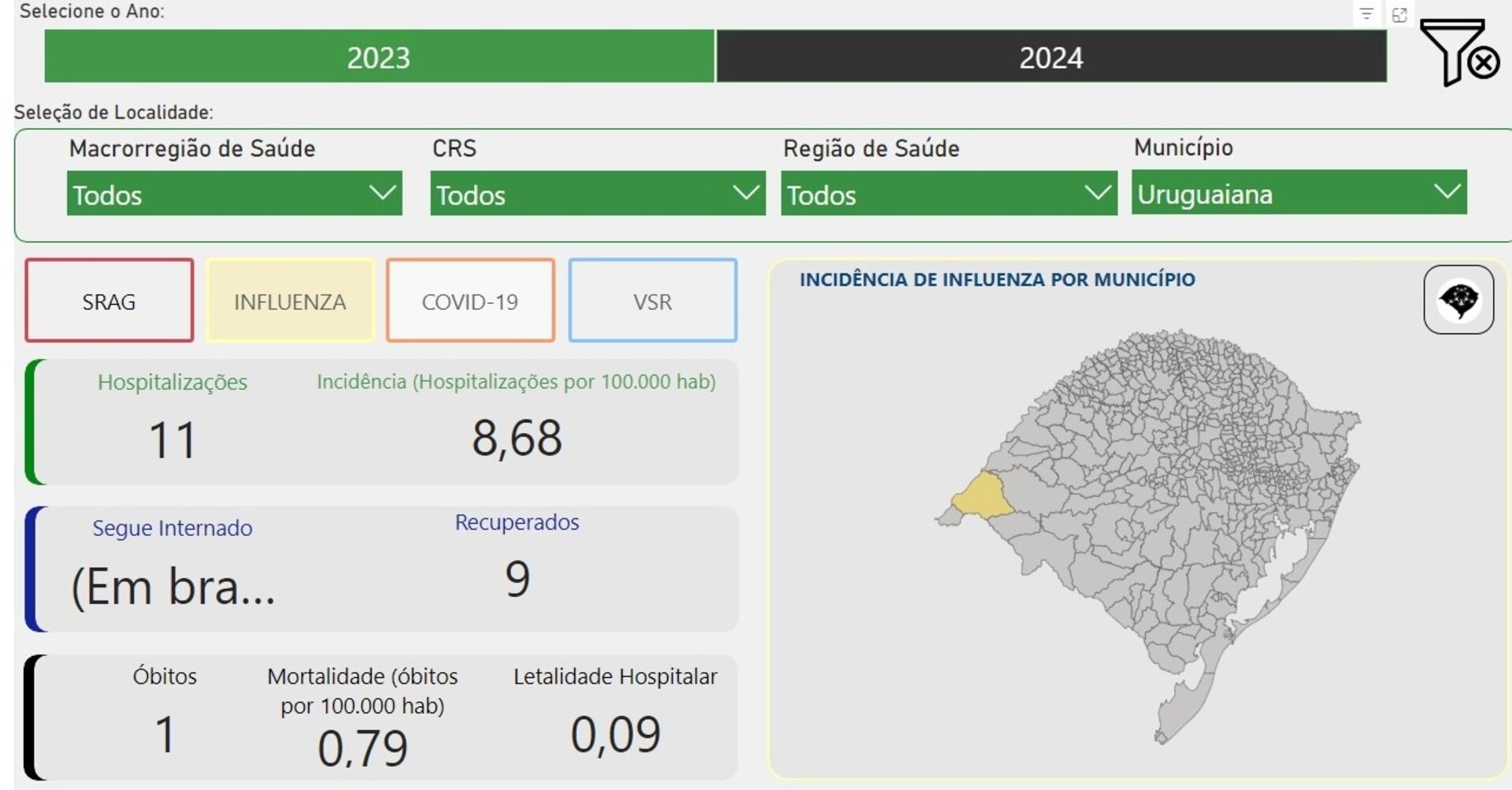Select year 2023
Image resolution: width=1512 pixels, height=790 pixels.
click(379, 57)
